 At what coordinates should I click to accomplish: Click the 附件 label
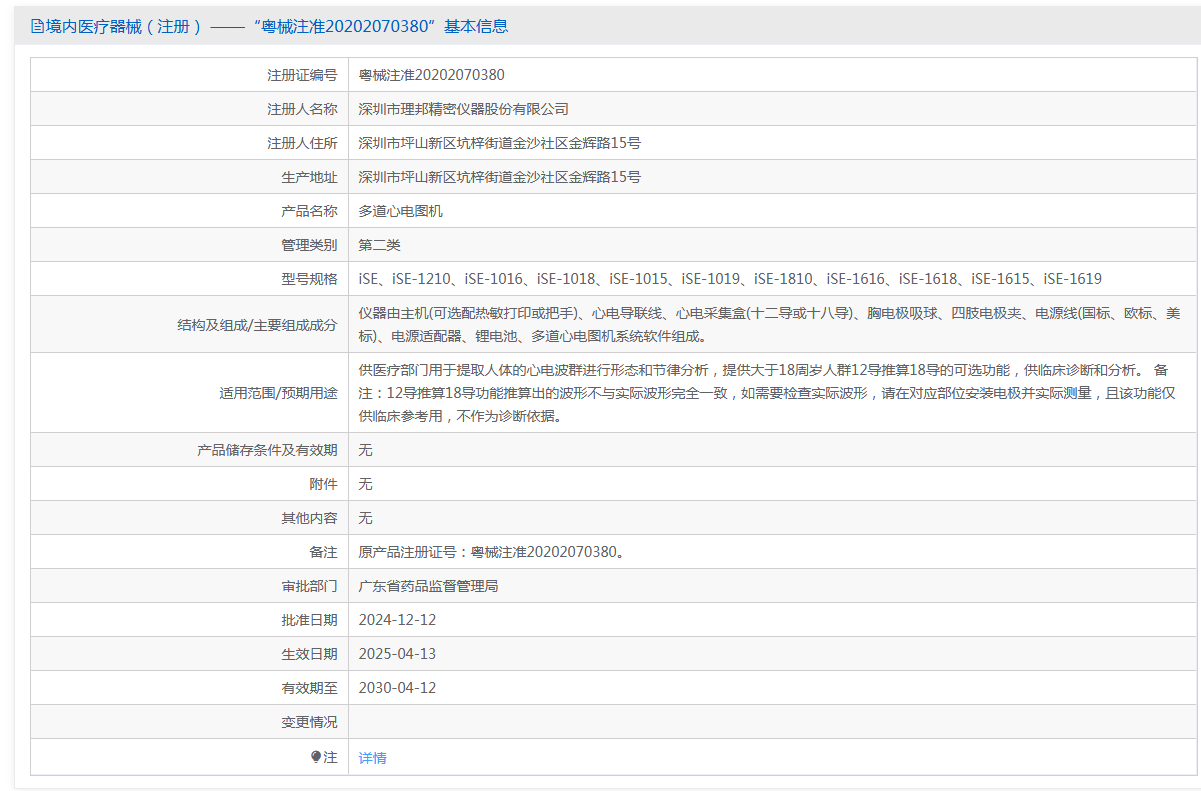pos(323,484)
